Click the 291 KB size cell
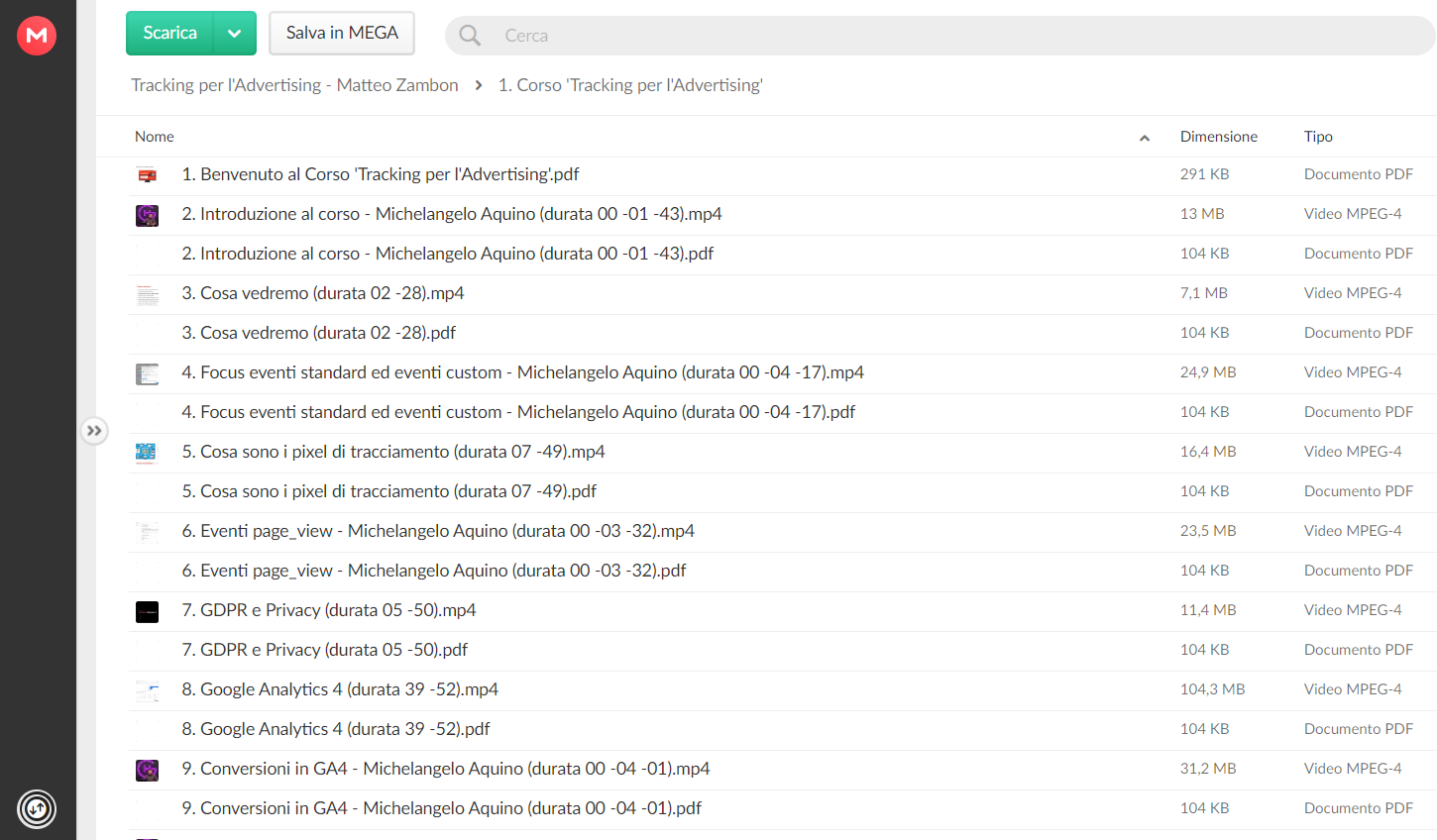The height and width of the screenshot is (840, 1437). 1204,174
